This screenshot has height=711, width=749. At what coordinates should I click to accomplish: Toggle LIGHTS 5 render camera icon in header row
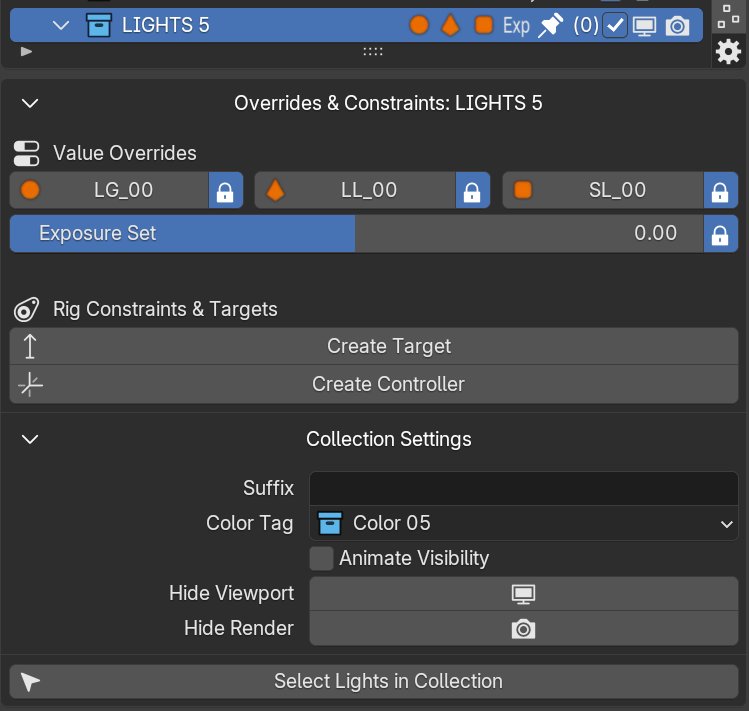tap(677, 26)
